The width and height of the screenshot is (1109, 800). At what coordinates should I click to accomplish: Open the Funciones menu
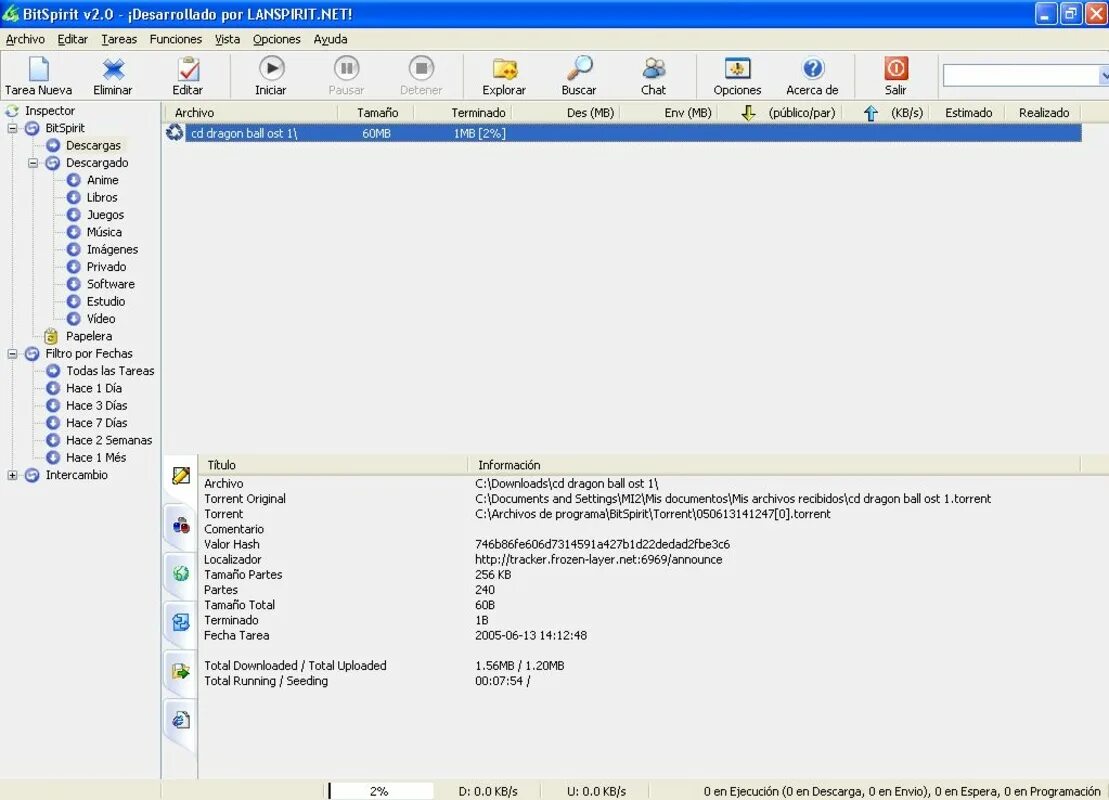175,39
